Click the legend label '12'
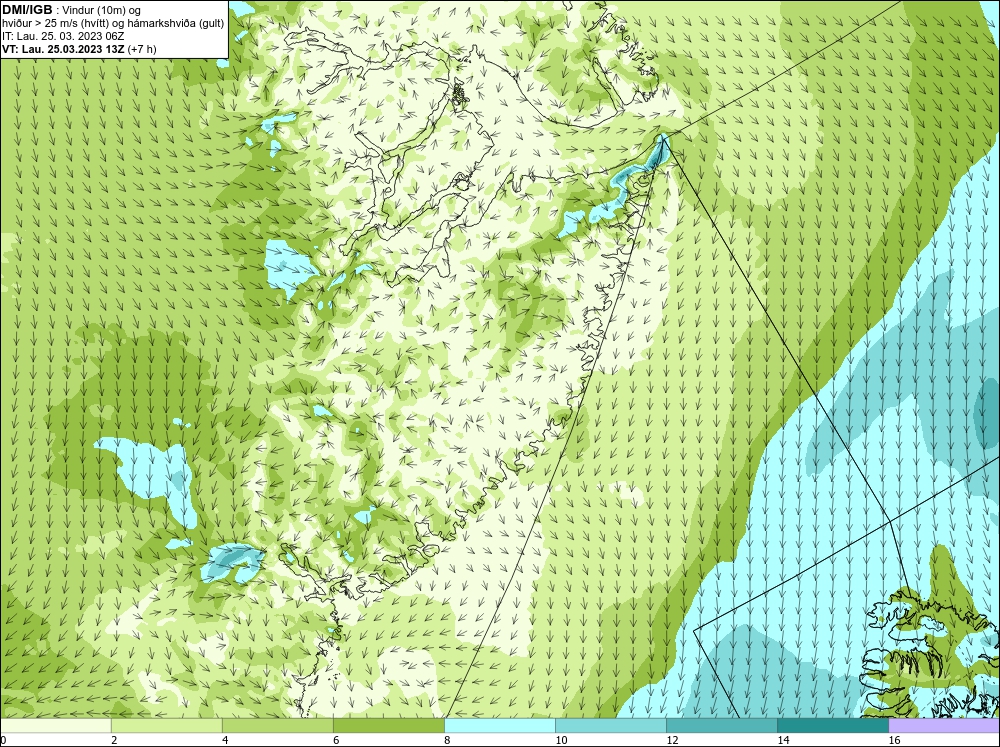This screenshot has width=1000, height=747. [672, 740]
